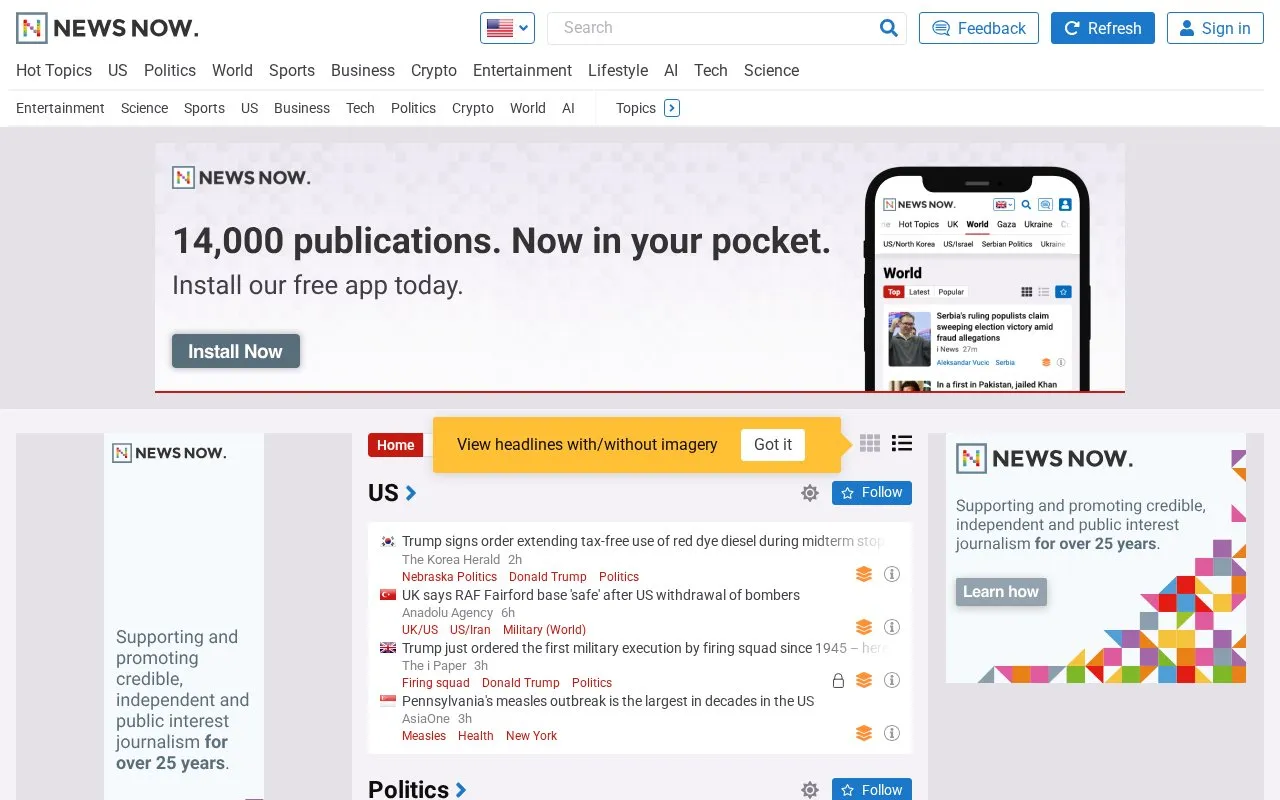The height and width of the screenshot is (800, 1280).
Task: Click stacked layers icon on i Paper story
Action: [x=864, y=680]
